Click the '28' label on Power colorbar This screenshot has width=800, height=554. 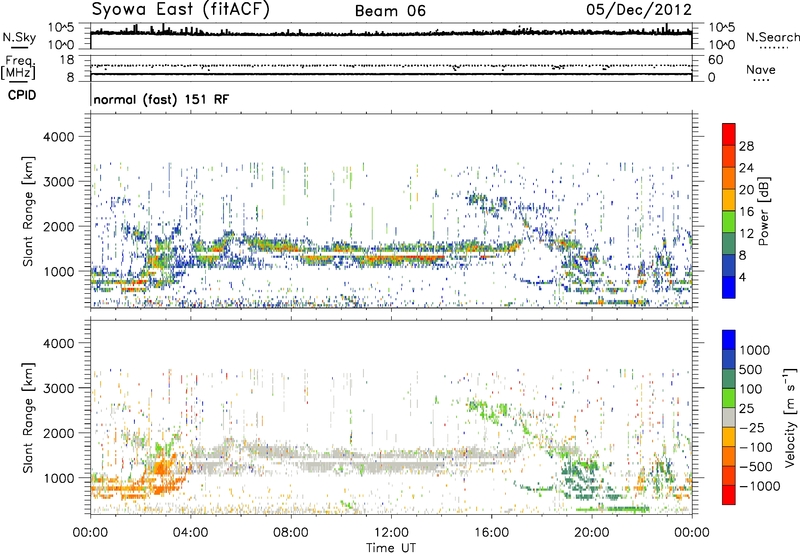[x=746, y=146]
